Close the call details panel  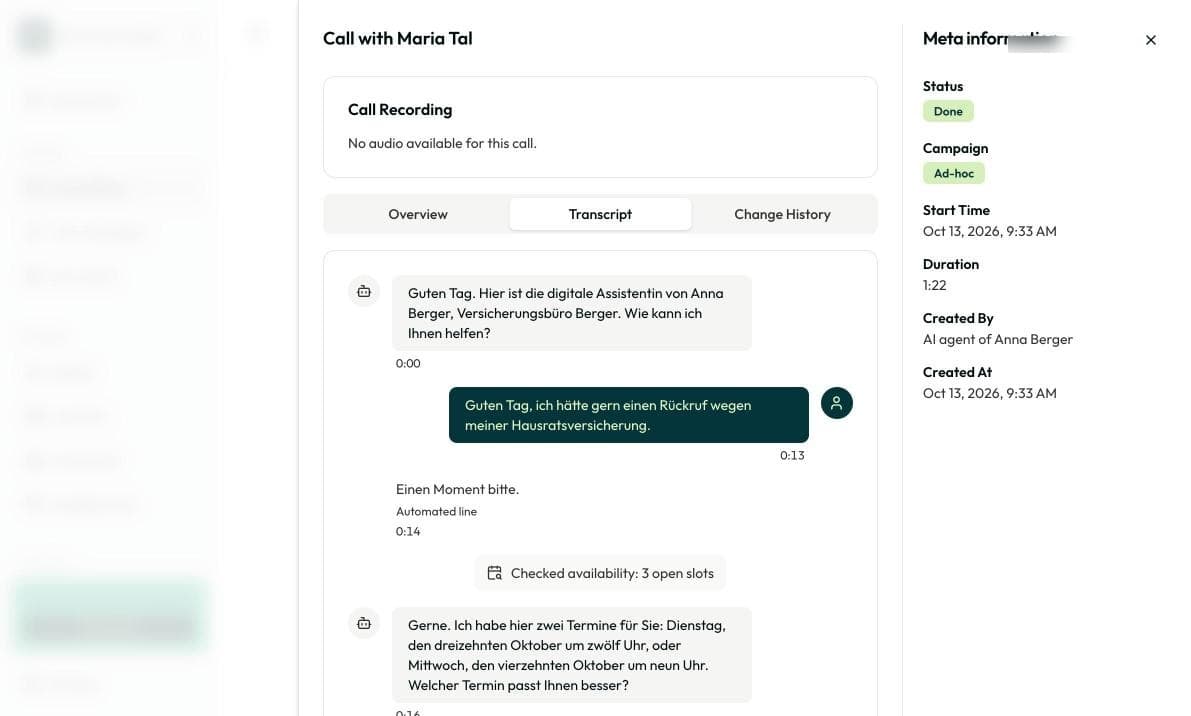[x=1150, y=40]
